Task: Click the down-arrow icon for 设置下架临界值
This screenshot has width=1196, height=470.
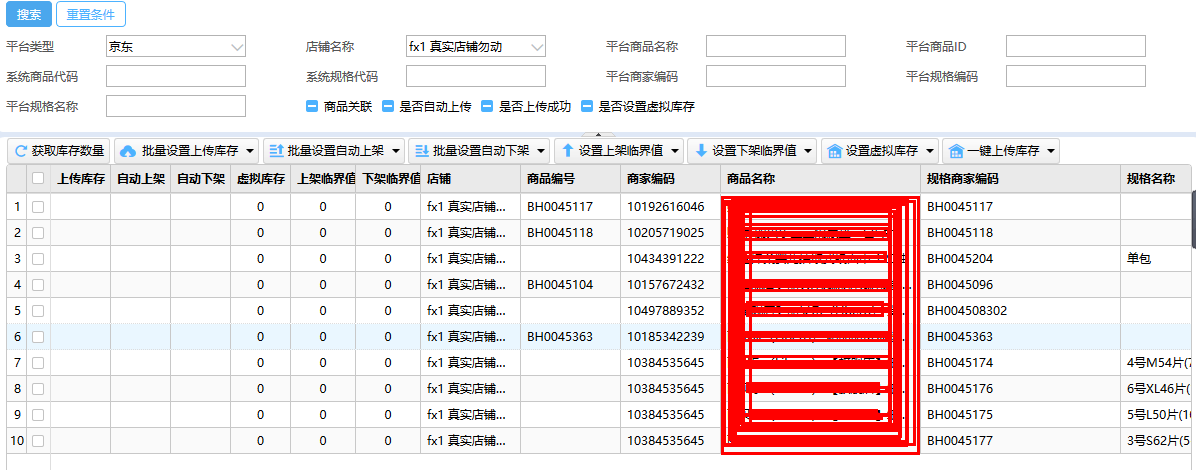Action: coord(700,151)
